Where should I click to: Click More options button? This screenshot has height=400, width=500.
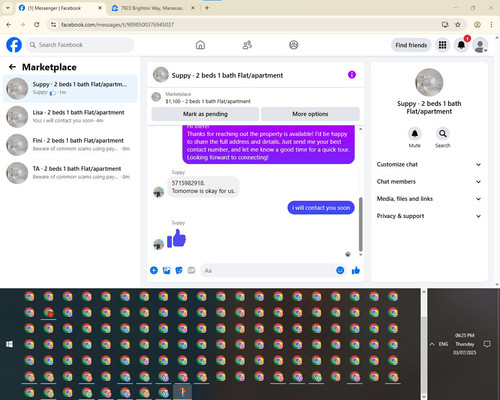tap(310, 114)
